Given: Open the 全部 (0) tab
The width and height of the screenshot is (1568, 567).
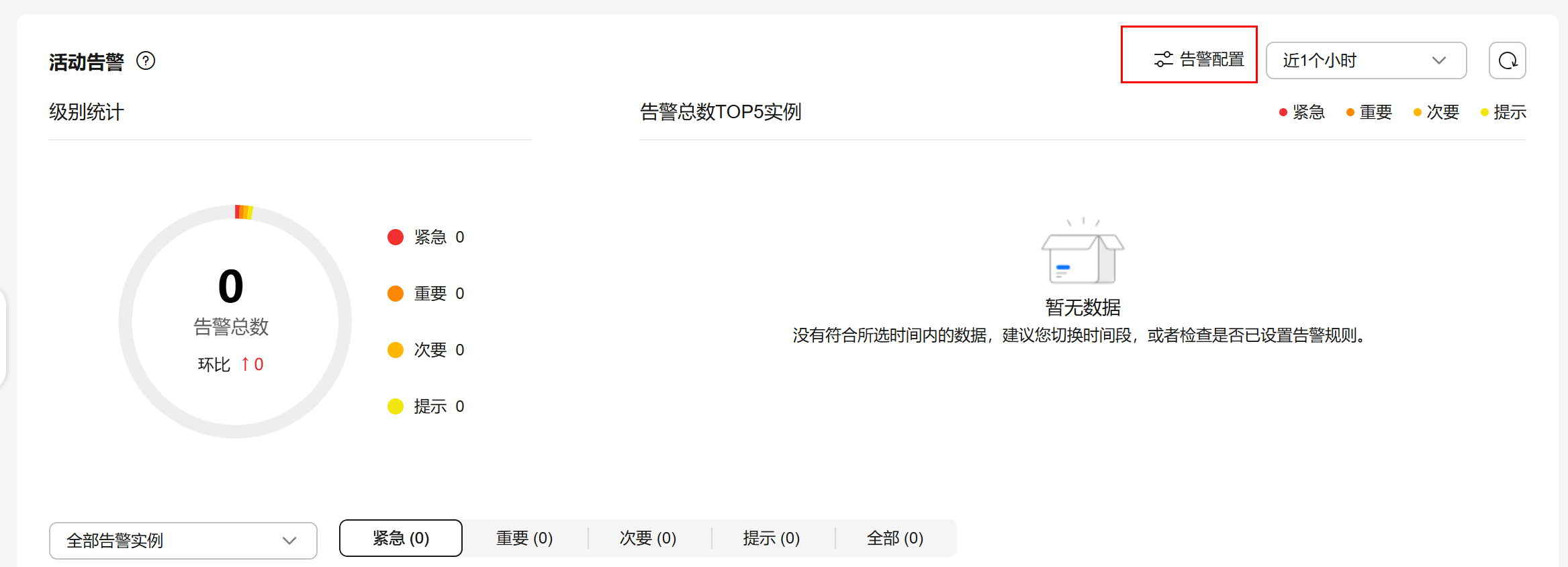Looking at the screenshot, I should 895,538.
